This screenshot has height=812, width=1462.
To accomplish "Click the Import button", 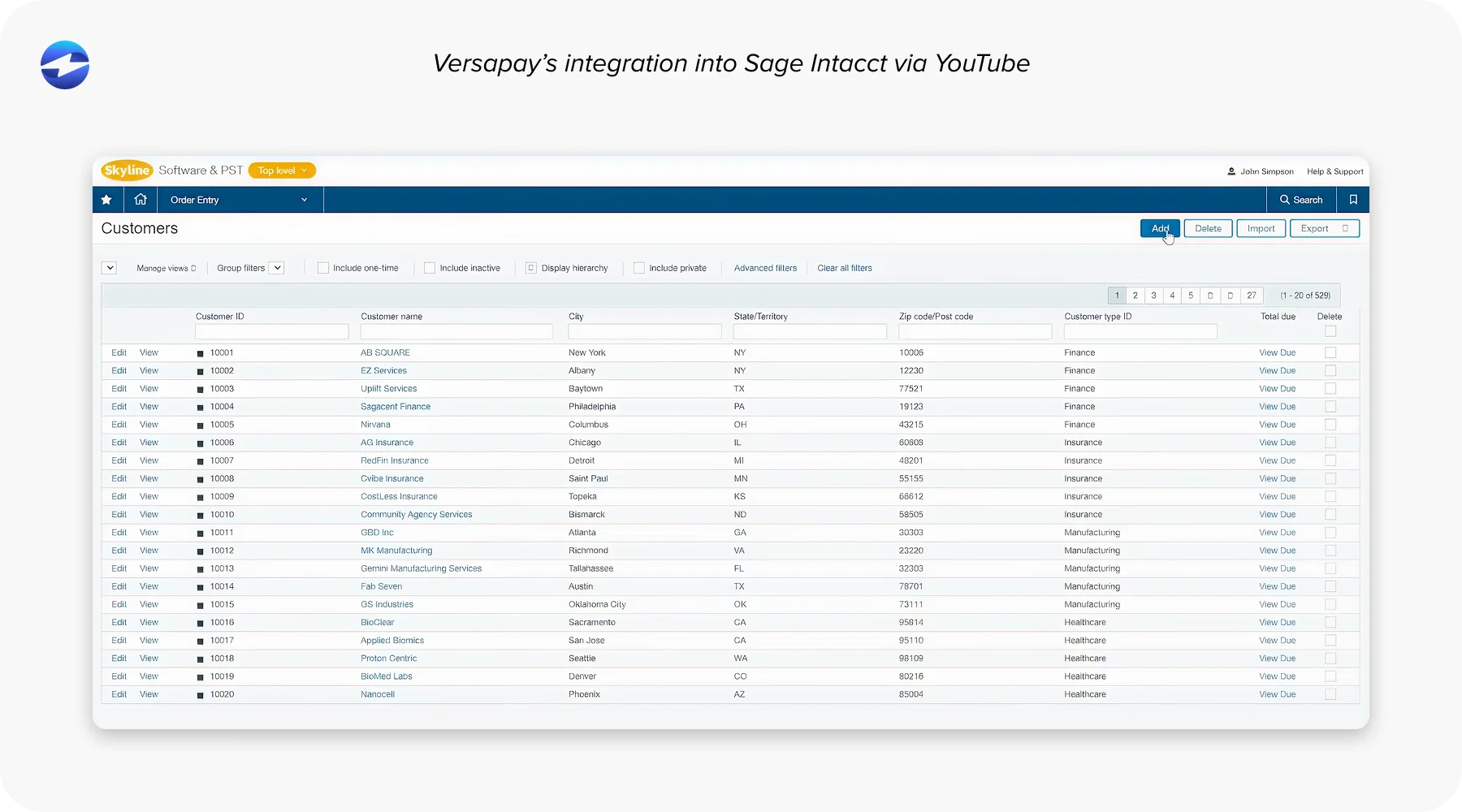I will (x=1261, y=228).
